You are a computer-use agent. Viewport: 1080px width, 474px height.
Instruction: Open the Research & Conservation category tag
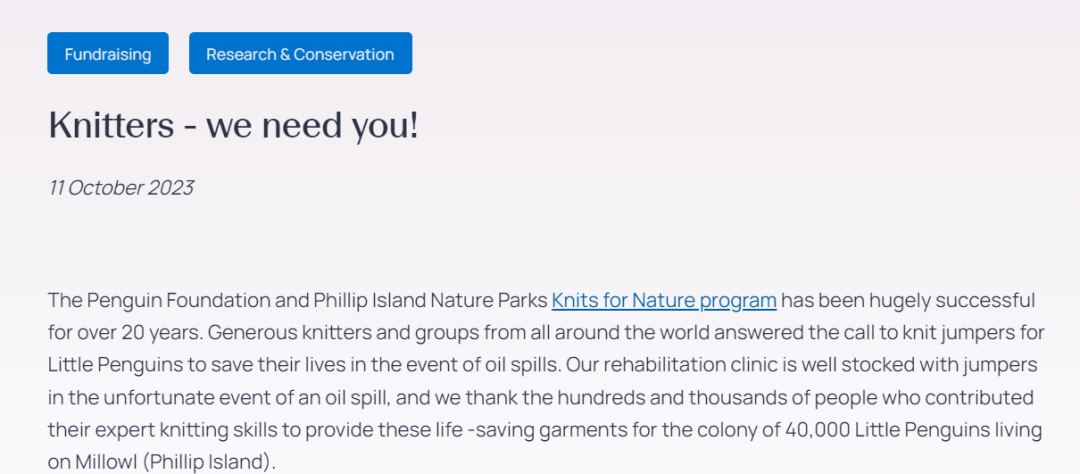tap(300, 54)
